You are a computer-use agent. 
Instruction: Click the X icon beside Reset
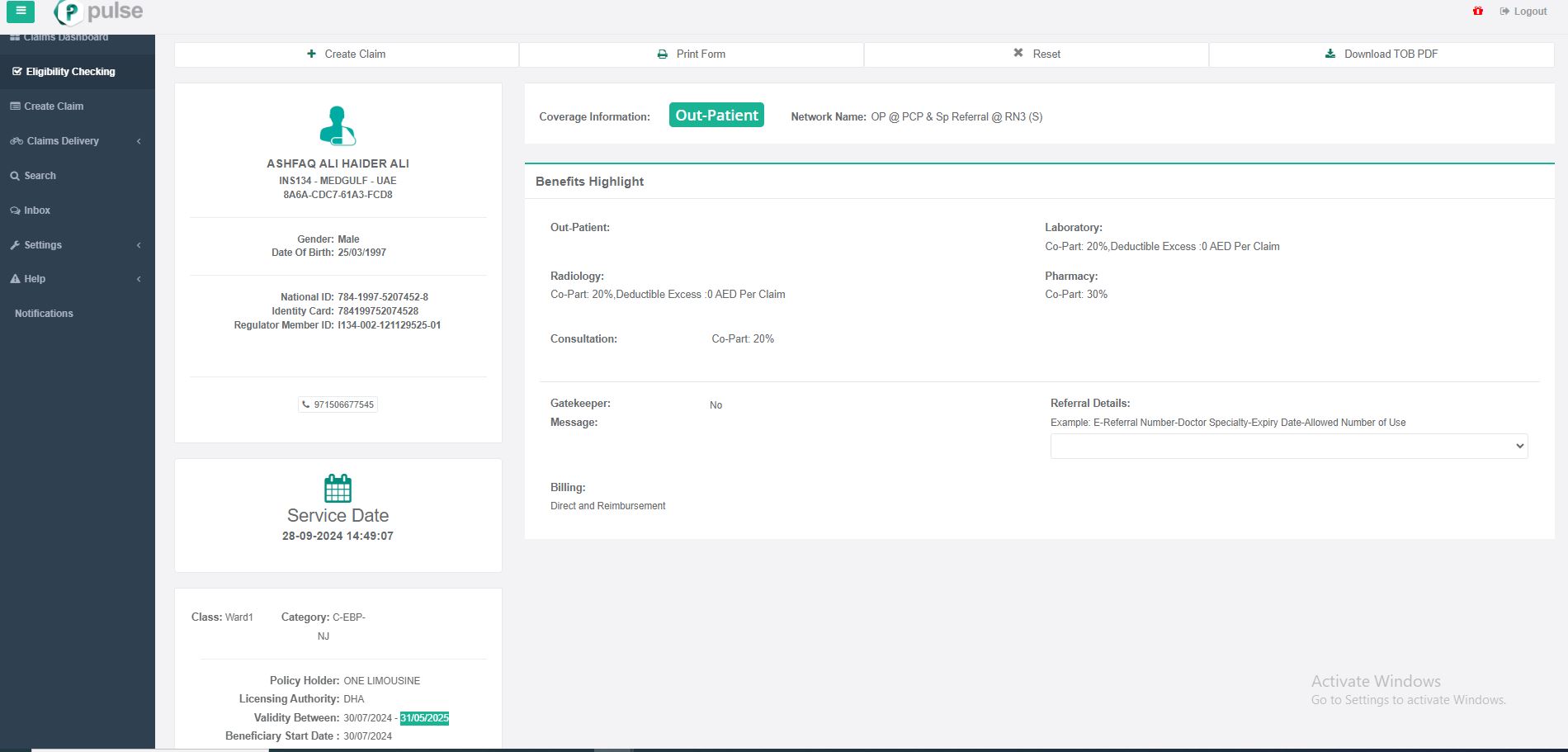(1018, 54)
